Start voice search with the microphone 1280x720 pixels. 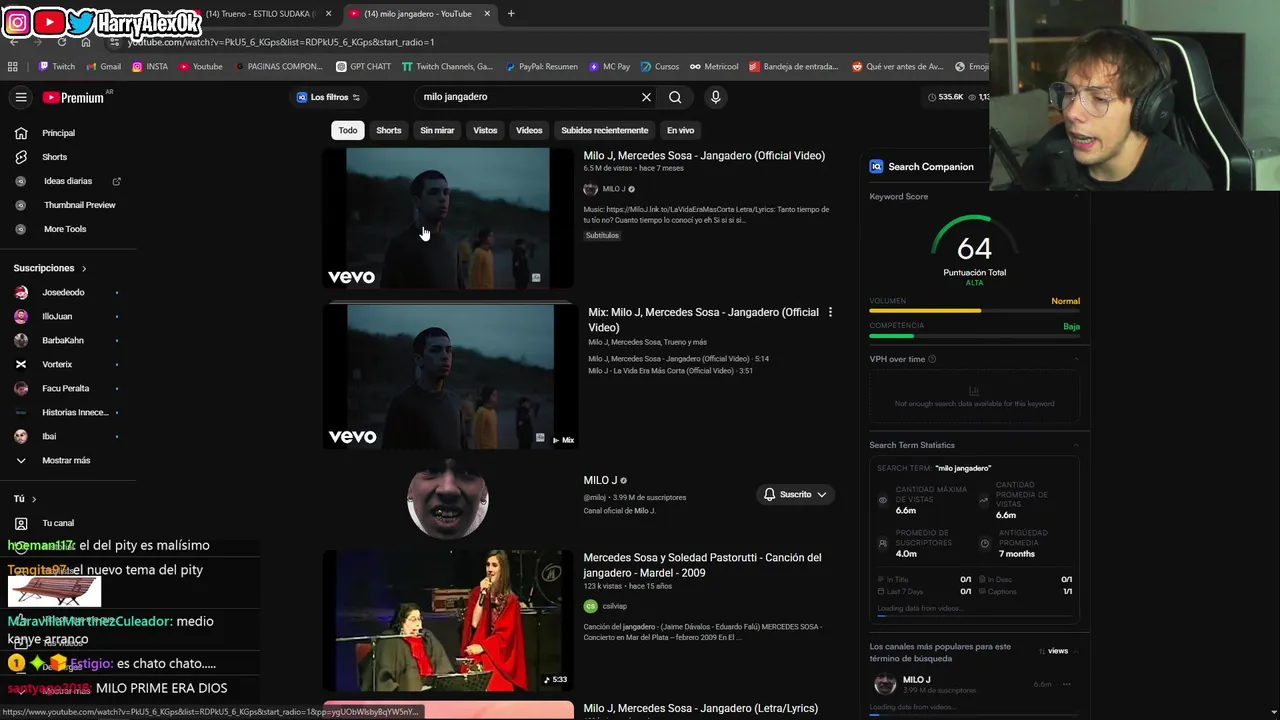[x=715, y=97]
